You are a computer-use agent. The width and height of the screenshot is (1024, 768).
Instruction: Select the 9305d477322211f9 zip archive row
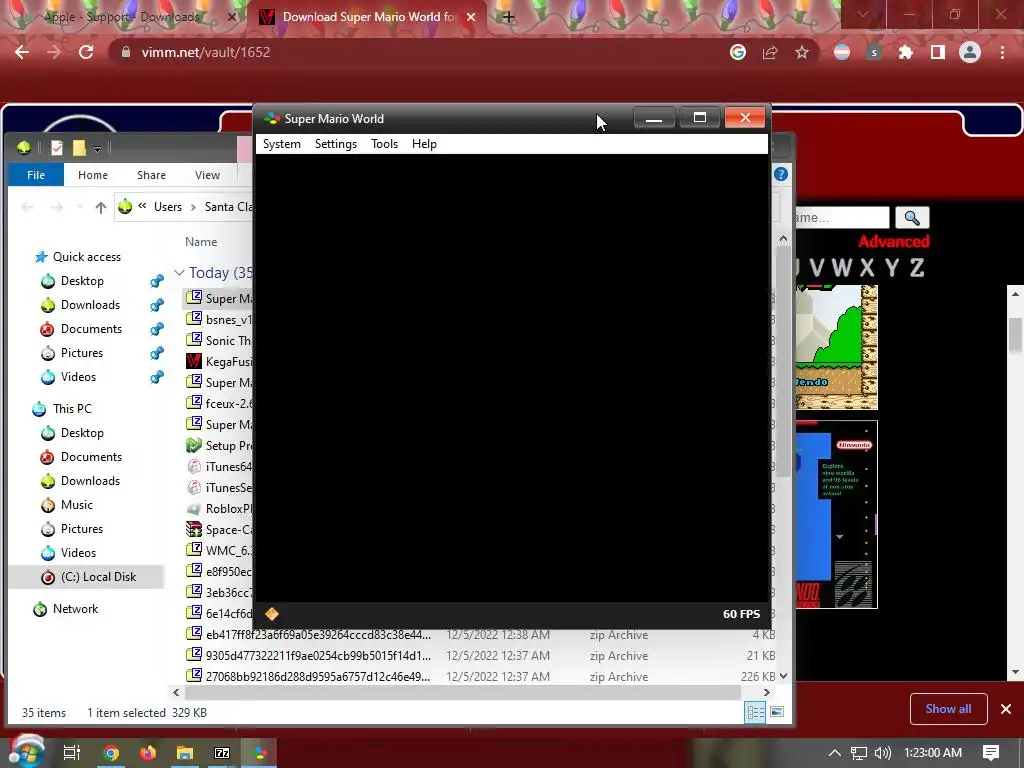pyautogui.click(x=480, y=655)
